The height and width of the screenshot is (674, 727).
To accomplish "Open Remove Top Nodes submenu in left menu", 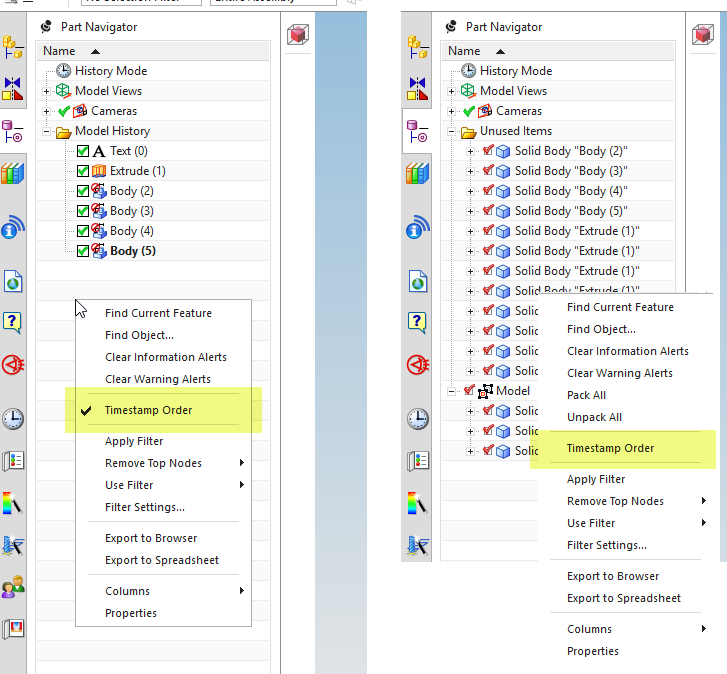I will click(164, 463).
